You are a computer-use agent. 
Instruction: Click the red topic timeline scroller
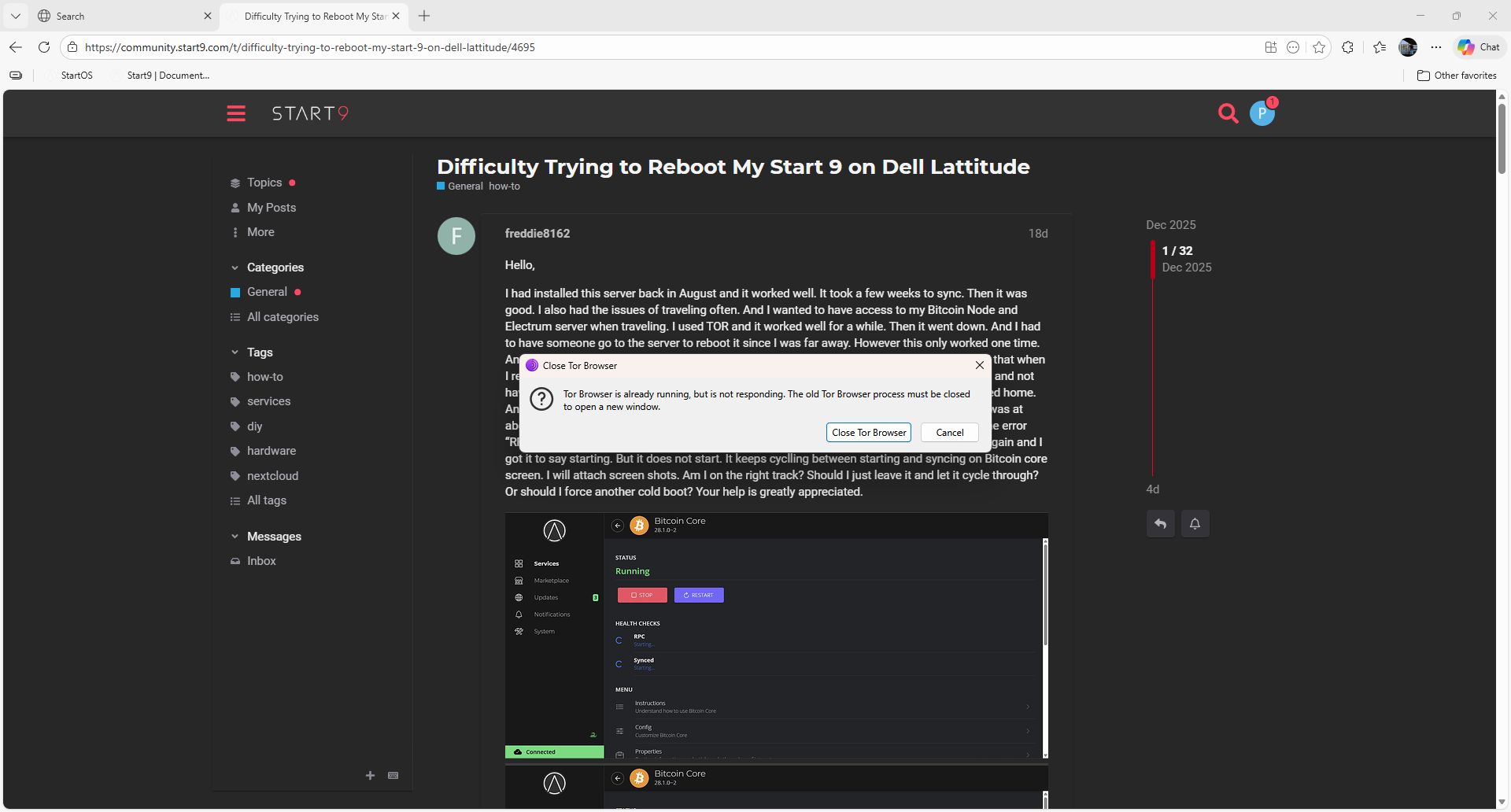point(1152,260)
